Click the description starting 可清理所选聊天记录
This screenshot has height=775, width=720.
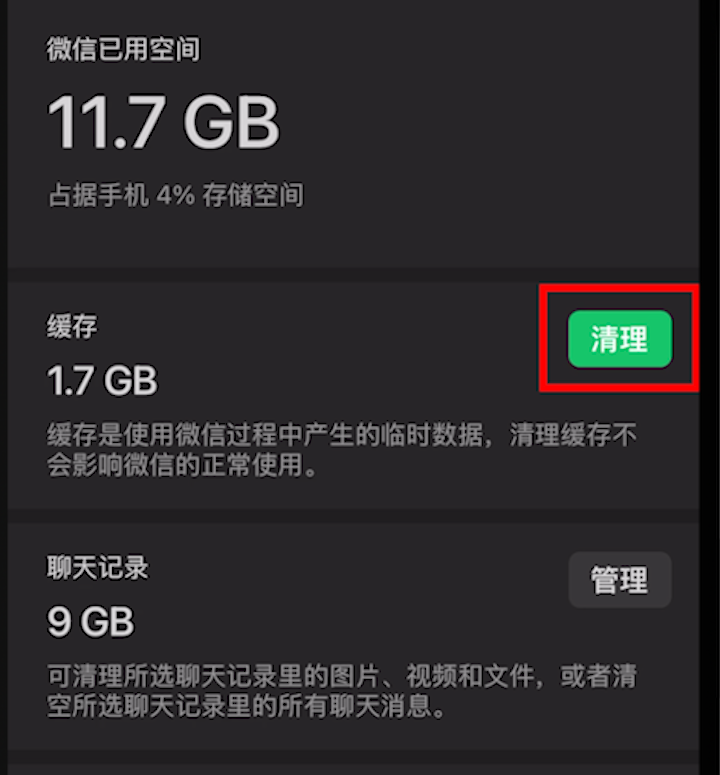pyautogui.click(x=342, y=690)
